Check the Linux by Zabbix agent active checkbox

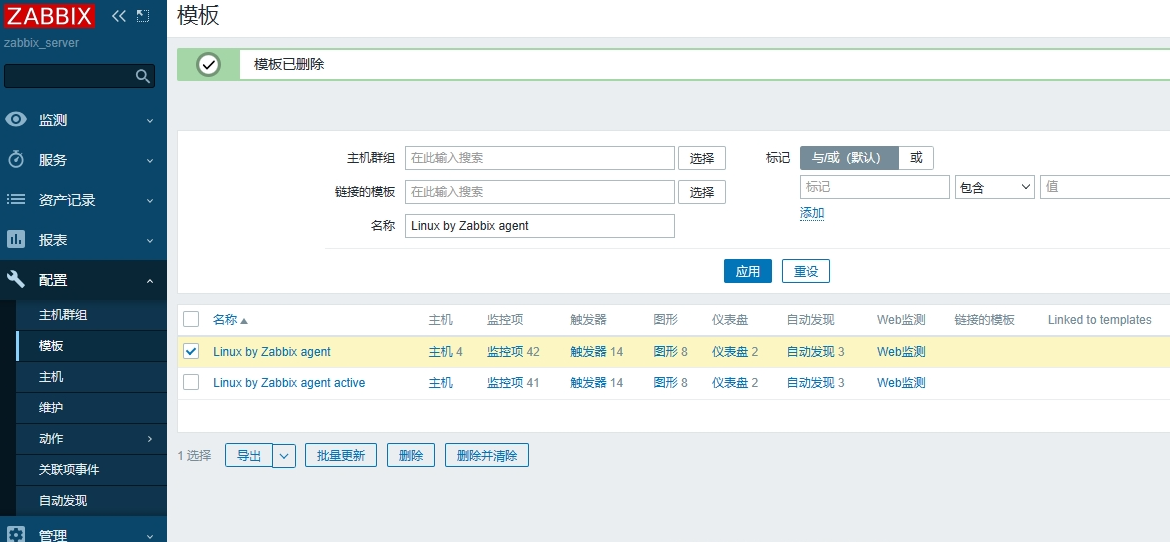click(191, 382)
